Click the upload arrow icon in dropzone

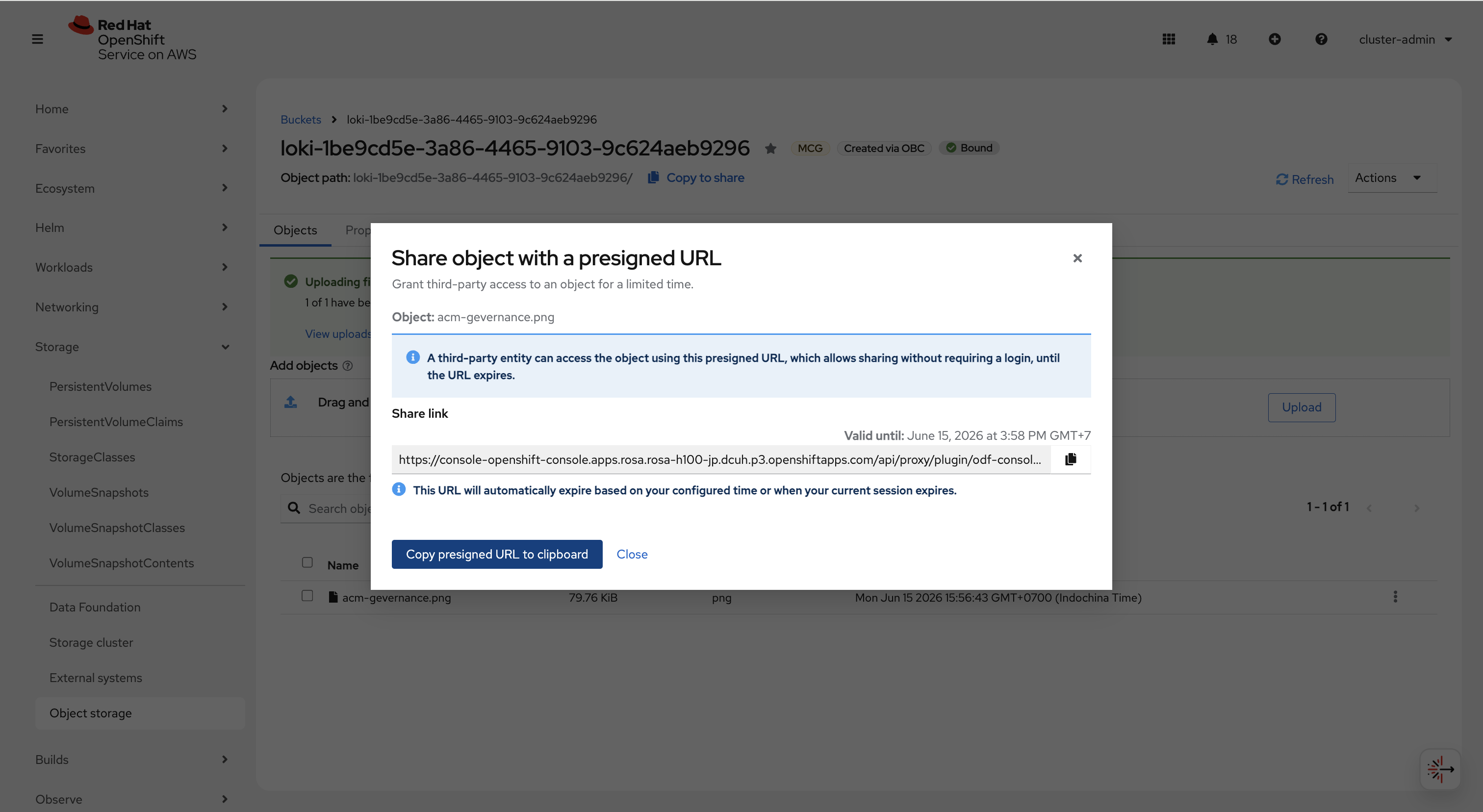click(x=291, y=402)
